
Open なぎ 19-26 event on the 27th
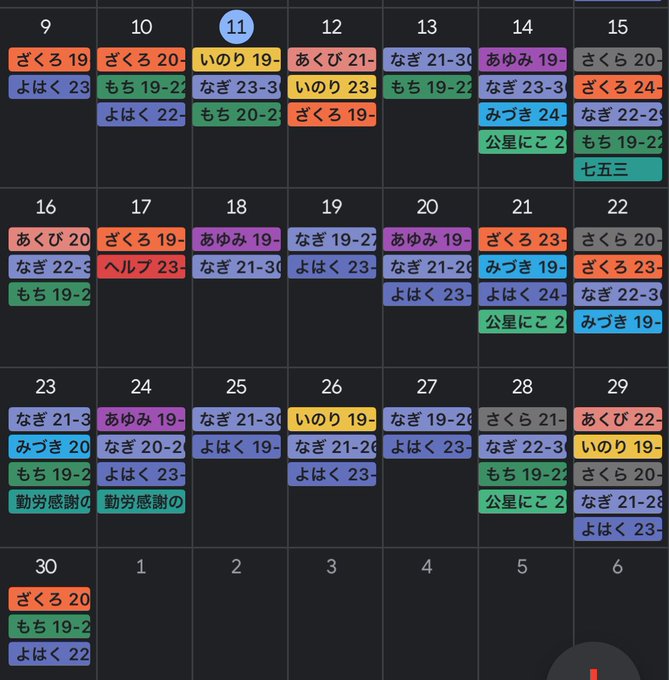click(428, 419)
